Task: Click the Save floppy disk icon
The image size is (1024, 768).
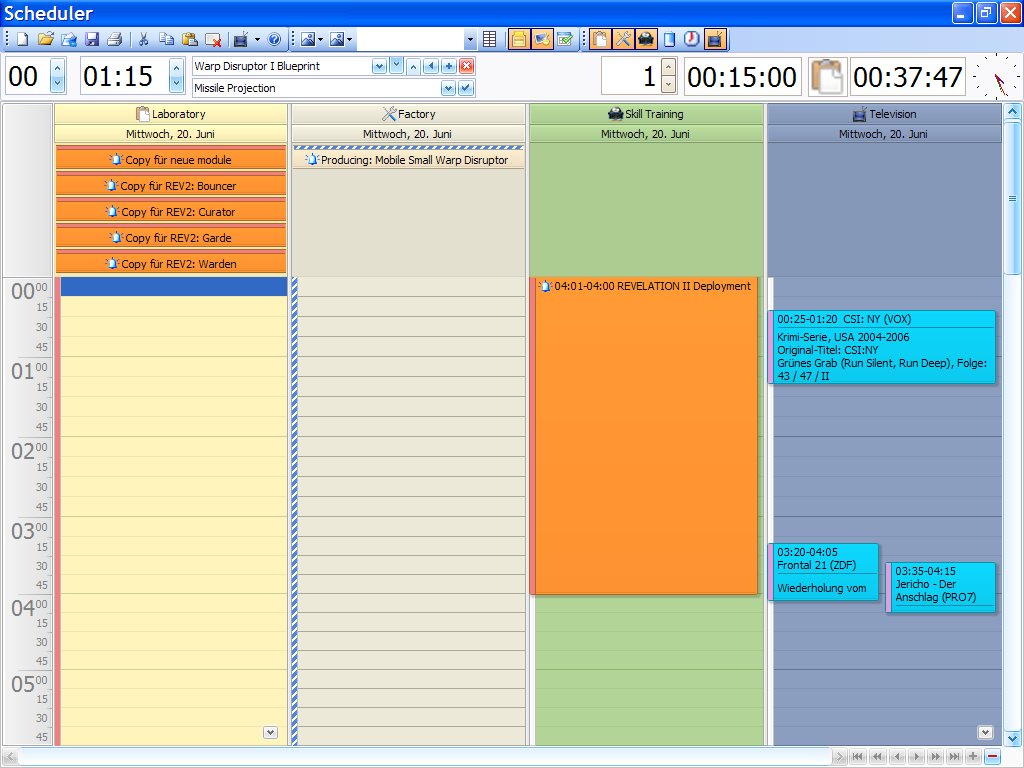Action: coord(92,40)
